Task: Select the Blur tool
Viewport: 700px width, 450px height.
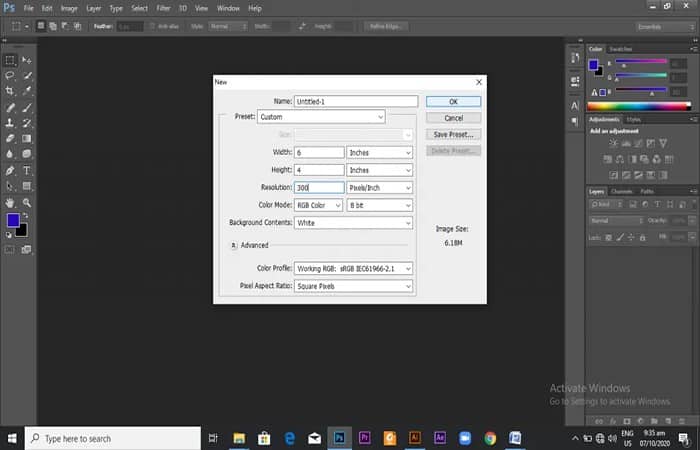Action: coord(10,154)
